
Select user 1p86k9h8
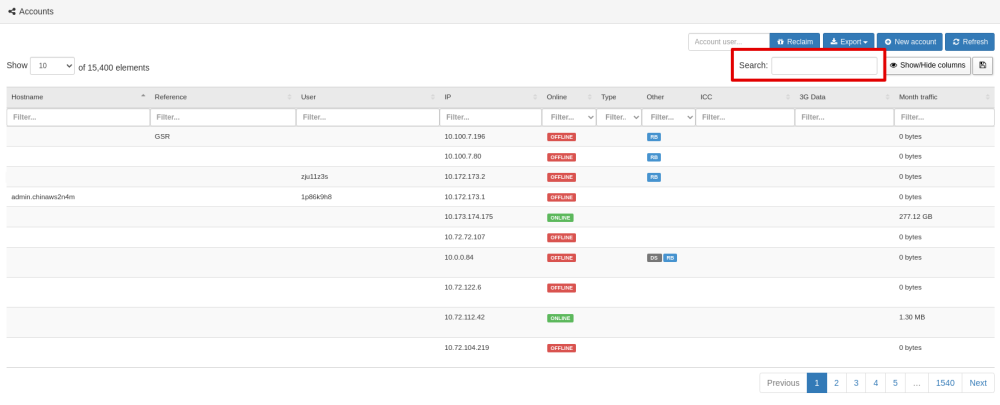click(316, 197)
